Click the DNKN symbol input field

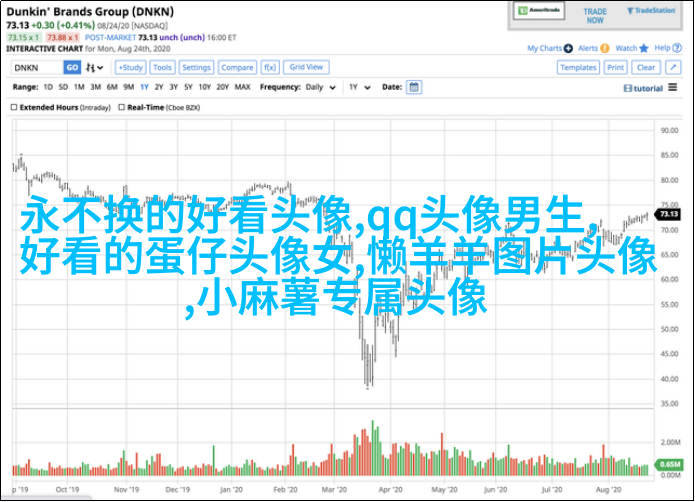click(x=37, y=67)
